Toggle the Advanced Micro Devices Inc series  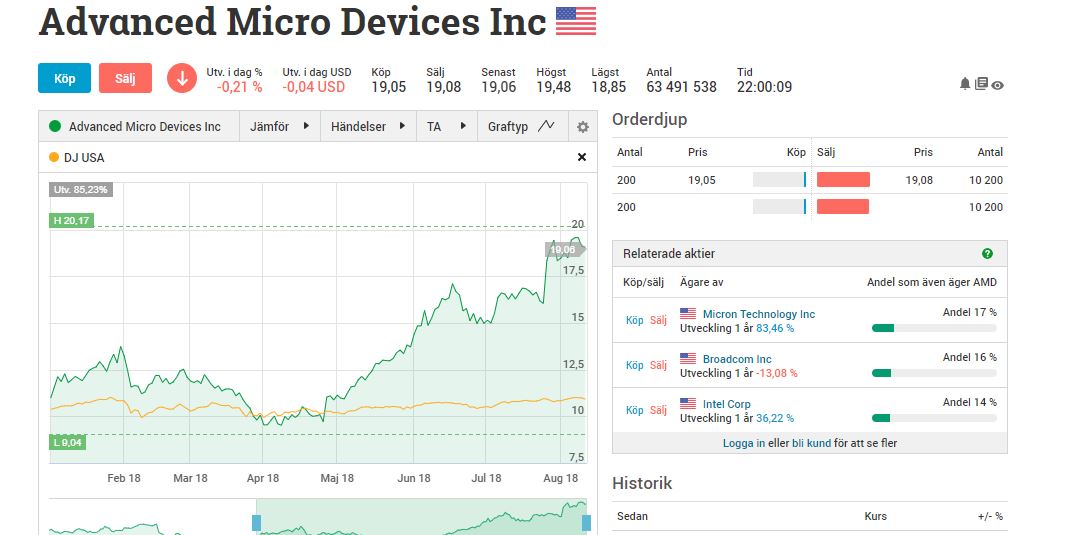(x=135, y=127)
